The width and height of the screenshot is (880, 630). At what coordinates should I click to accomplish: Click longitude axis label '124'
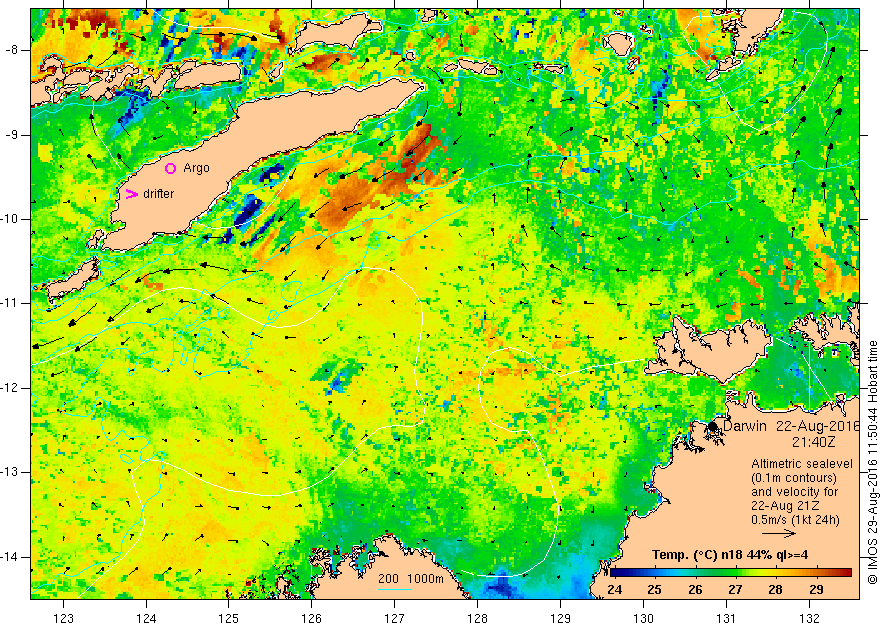146,619
